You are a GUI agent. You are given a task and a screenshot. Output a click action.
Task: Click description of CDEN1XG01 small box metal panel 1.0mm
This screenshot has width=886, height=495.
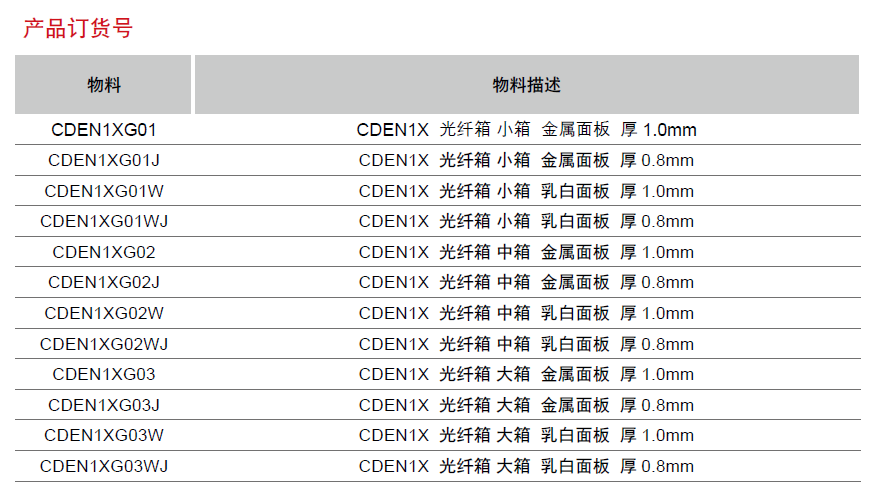[x=527, y=130]
